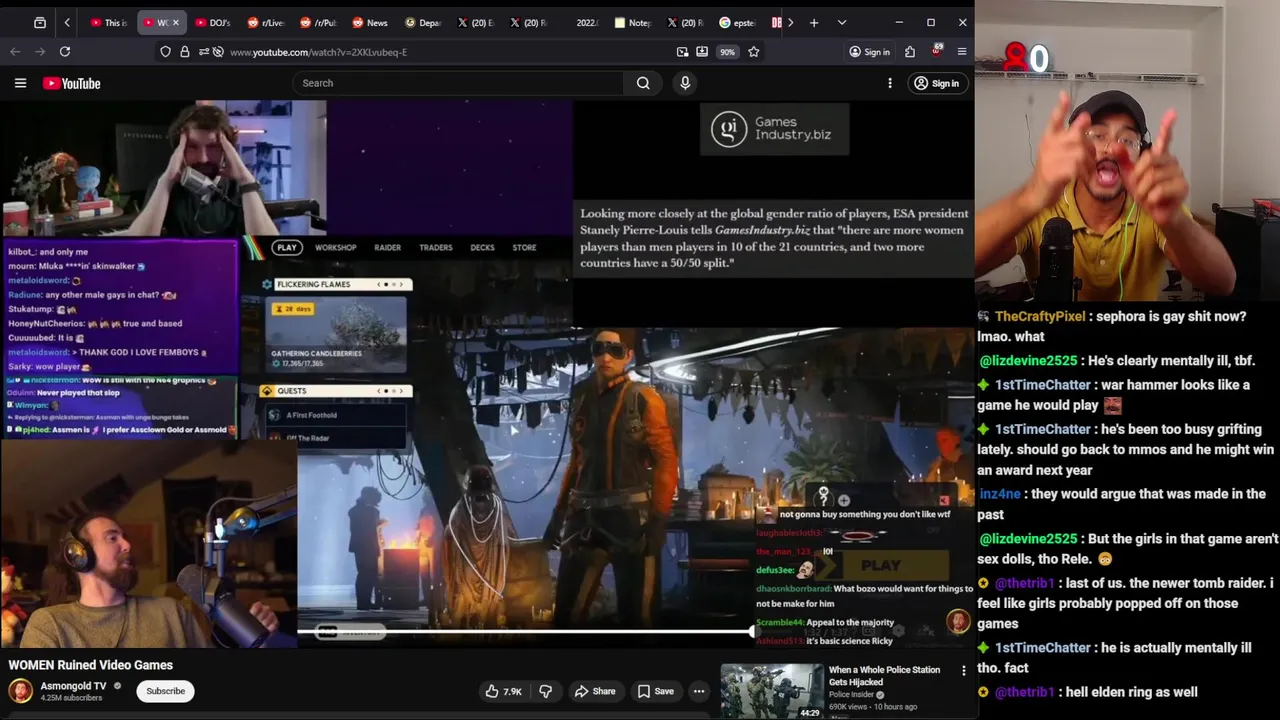
Task: Click the YouTube search magnifier button
Action: (643, 83)
